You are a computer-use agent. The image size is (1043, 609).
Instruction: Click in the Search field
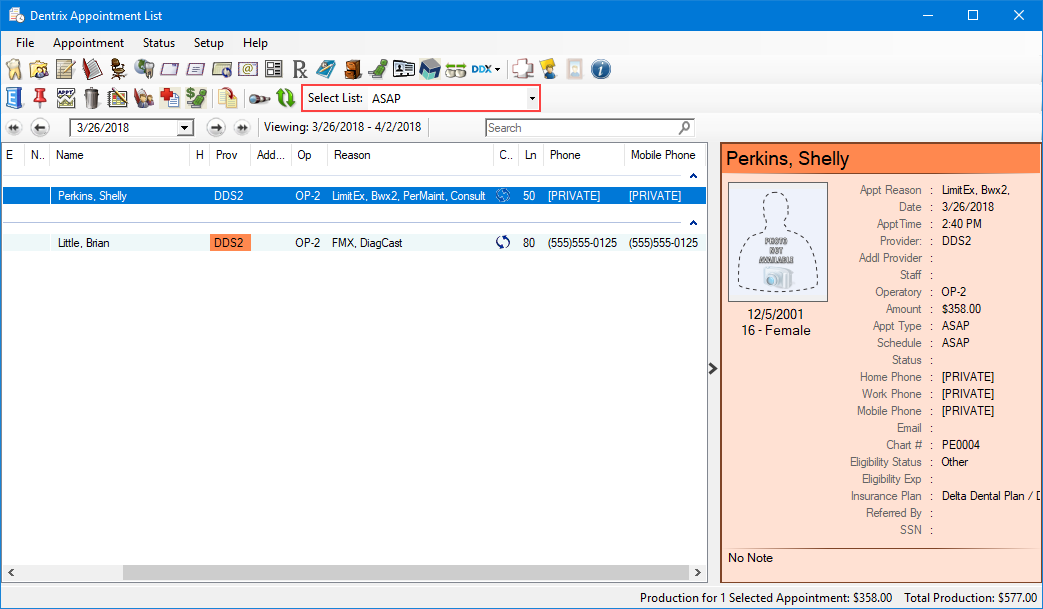coord(580,128)
